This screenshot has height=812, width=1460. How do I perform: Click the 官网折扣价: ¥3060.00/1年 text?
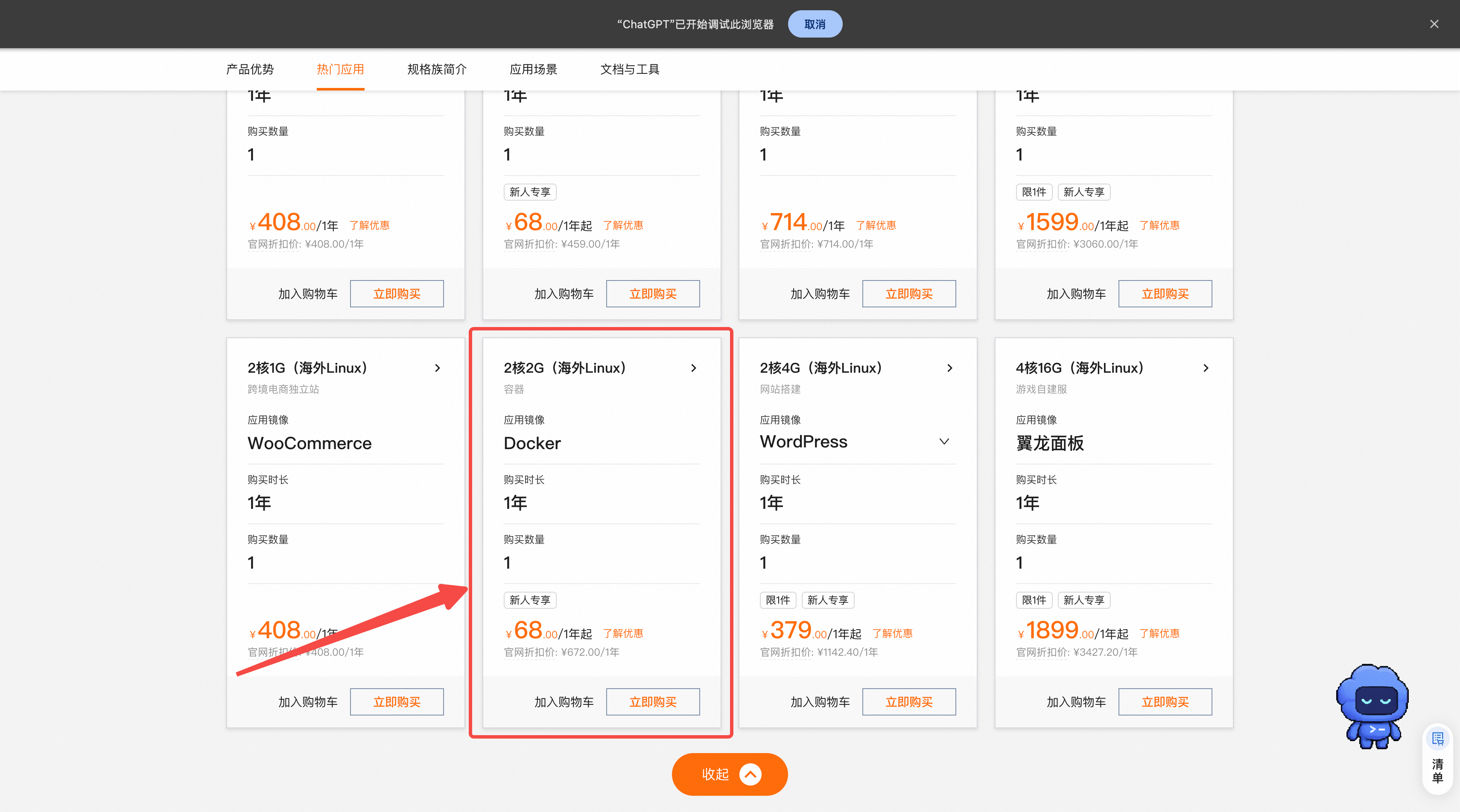click(x=1077, y=244)
